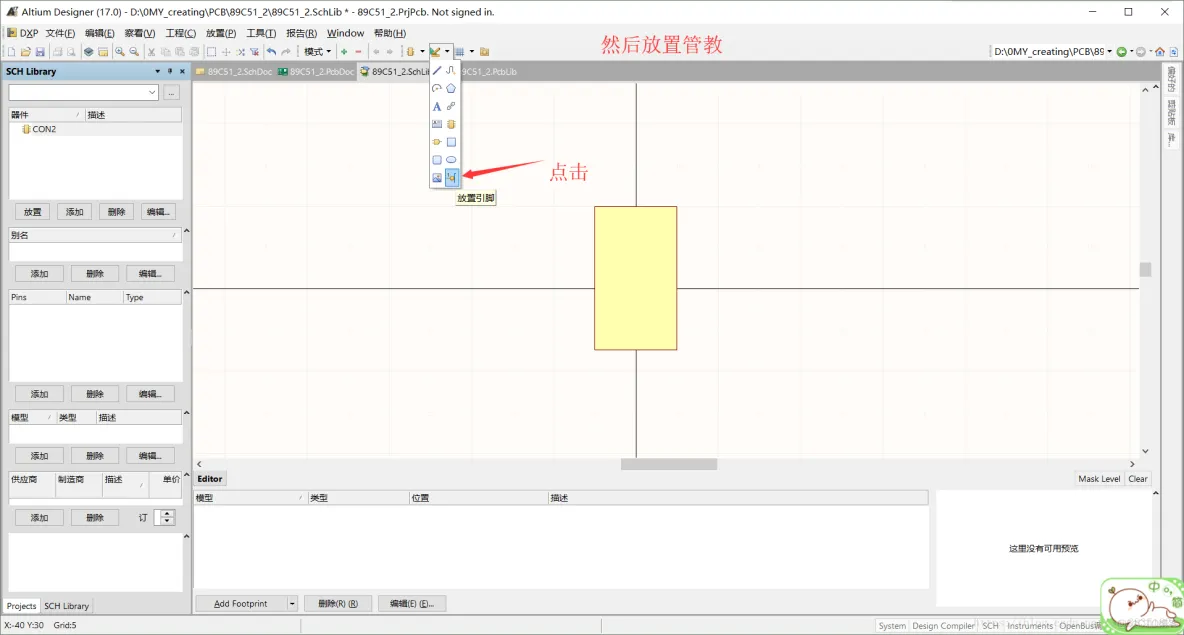Screen dimensions: 1184x635
Task: Click the select inside area rectangle icon
Action: [211, 52]
